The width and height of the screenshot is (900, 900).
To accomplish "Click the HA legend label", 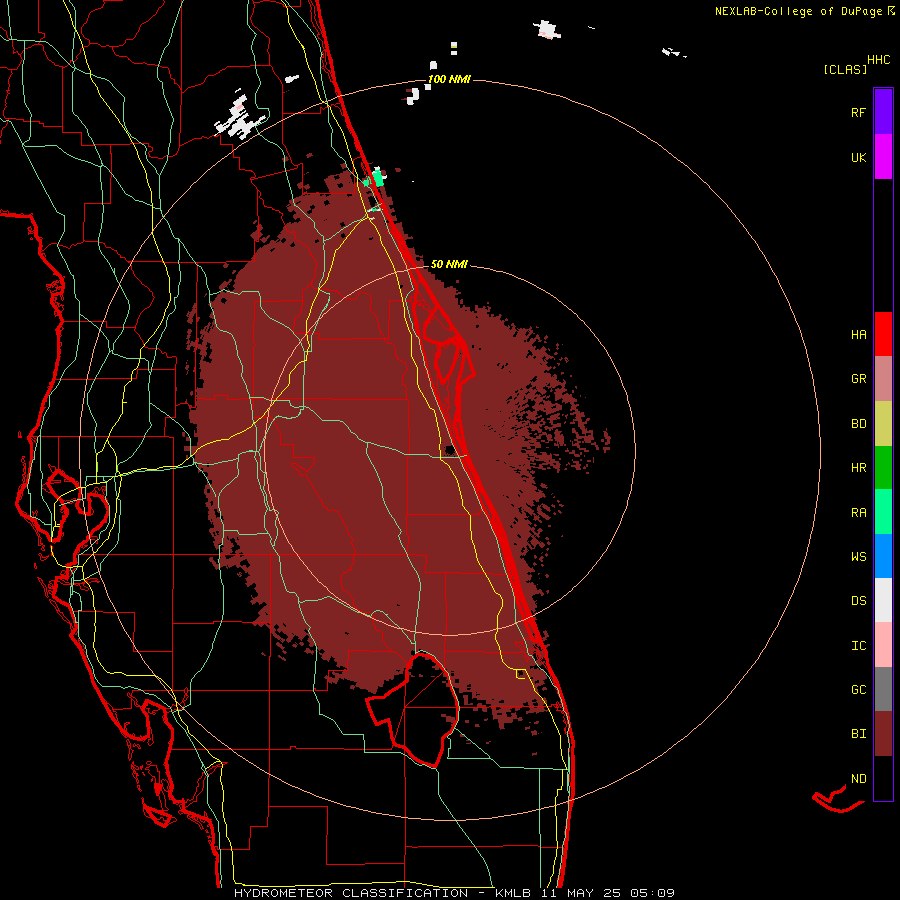I will pyautogui.click(x=859, y=335).
